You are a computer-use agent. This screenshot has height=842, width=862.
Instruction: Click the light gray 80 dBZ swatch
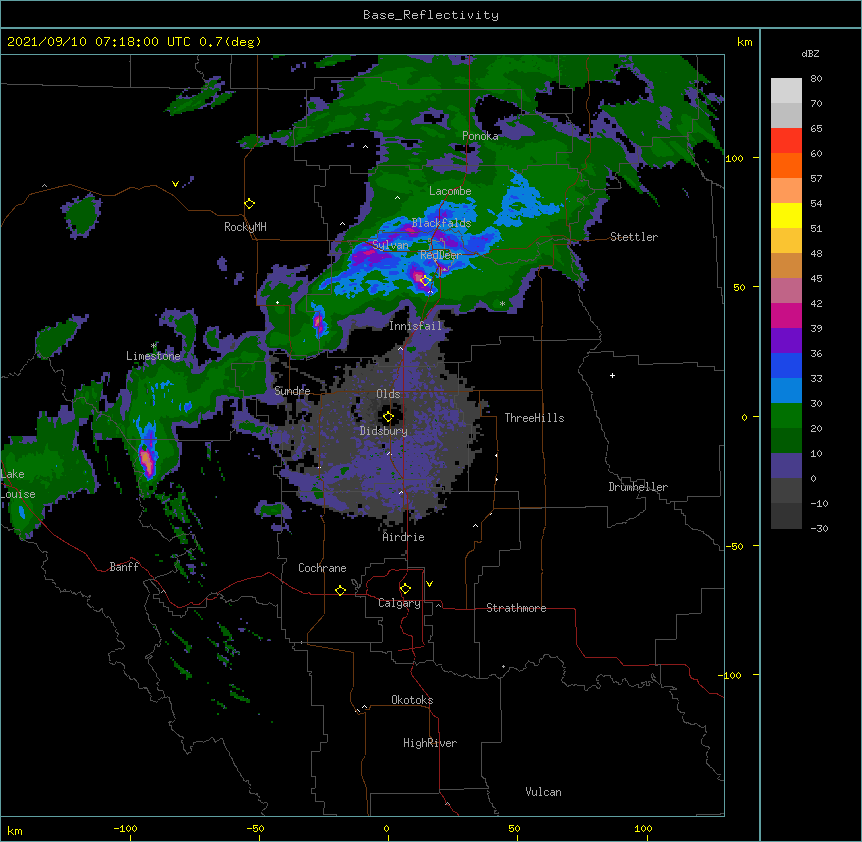pos(786,91)
